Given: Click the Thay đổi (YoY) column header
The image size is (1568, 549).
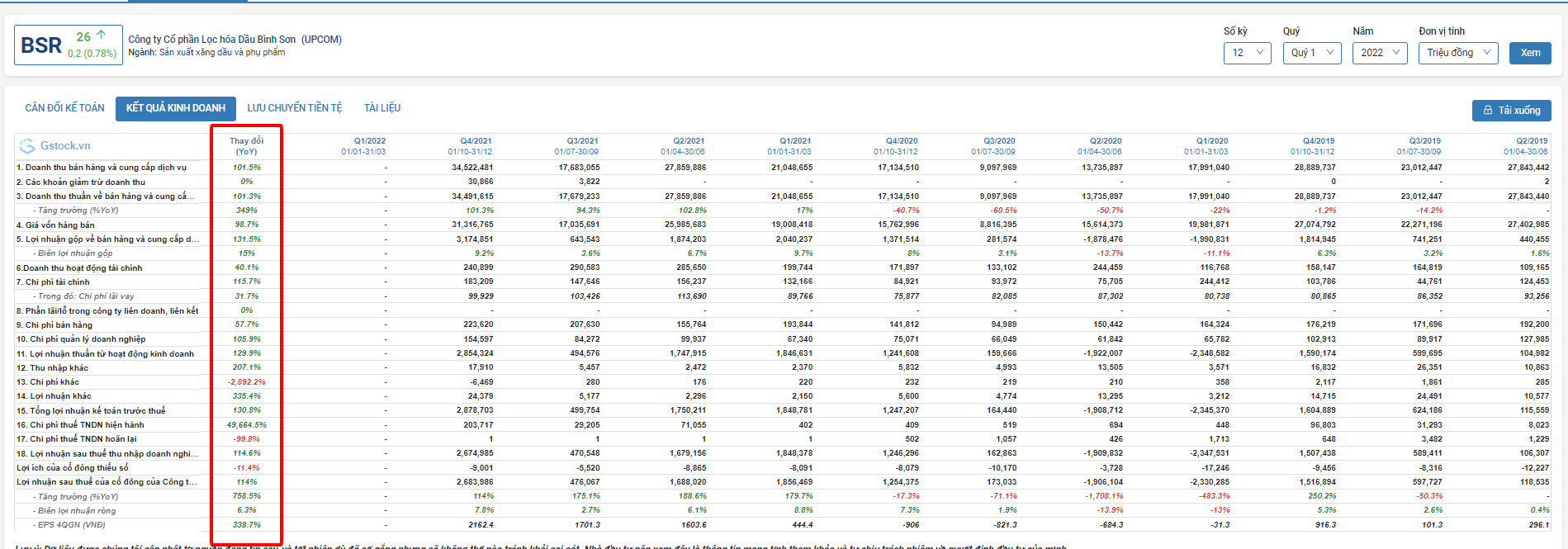Looking at the screenshot, I should click(246, 146).
